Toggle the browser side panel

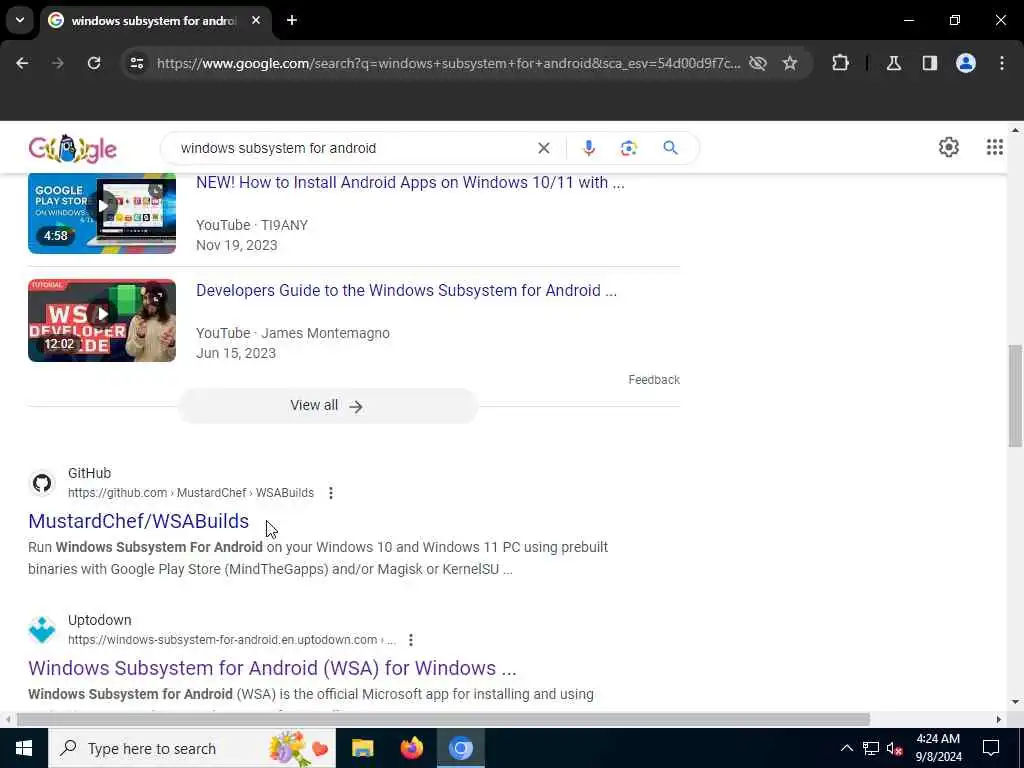pyautogui.click(x=930, y=63)
